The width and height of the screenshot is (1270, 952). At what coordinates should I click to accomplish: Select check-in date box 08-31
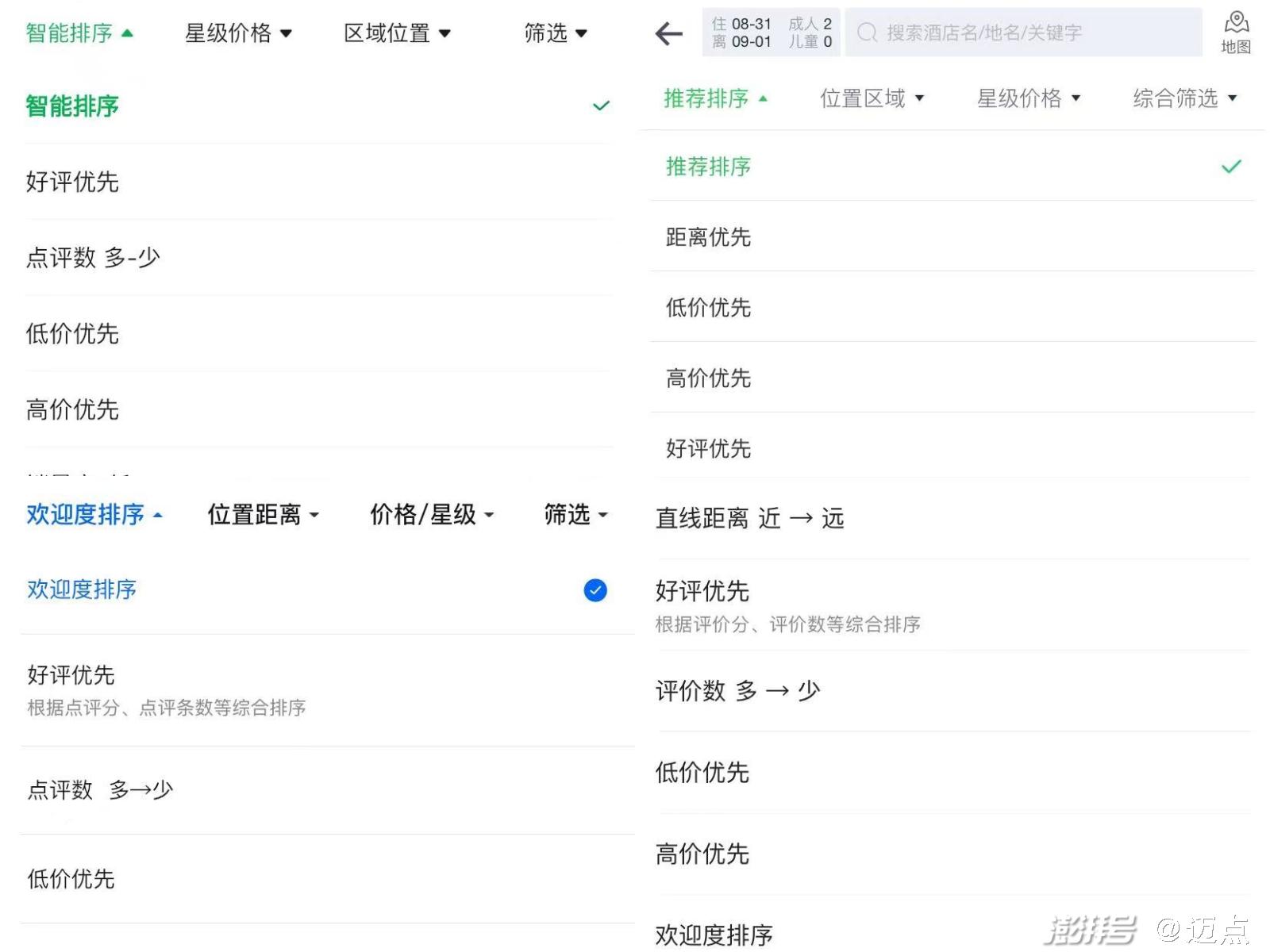click(x=741, y=24)
